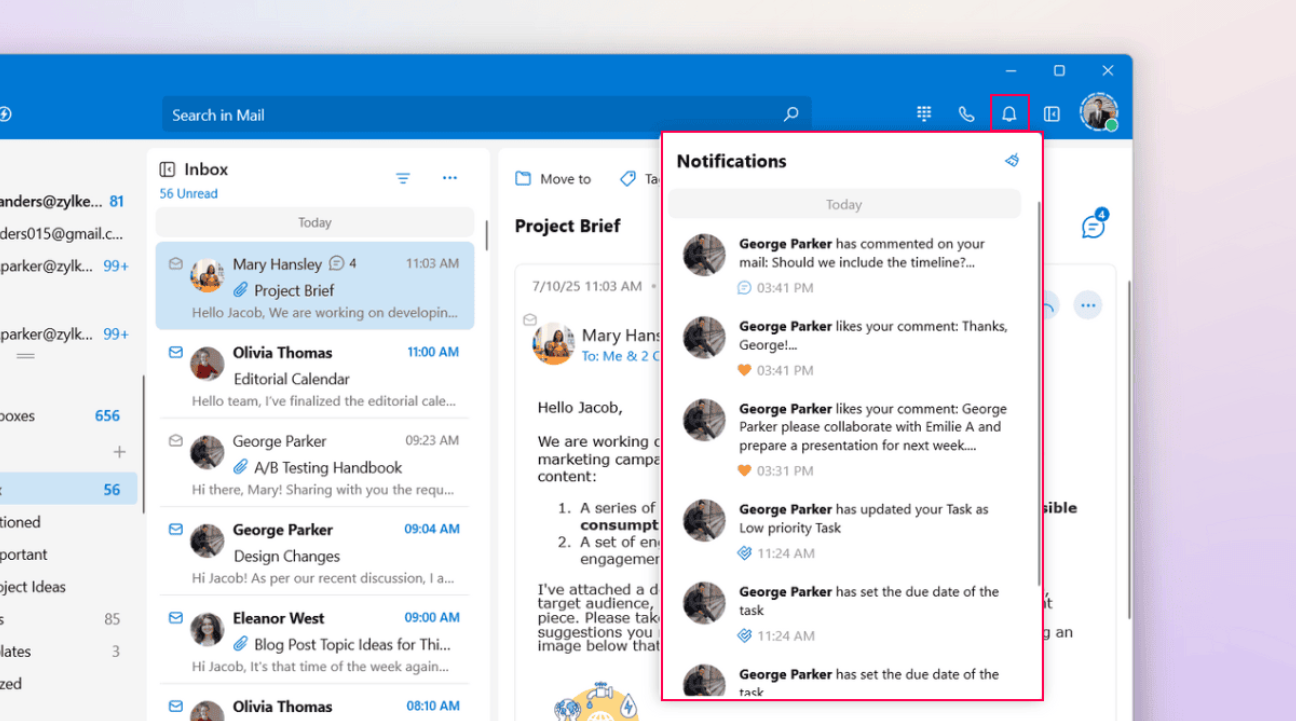This screenshot has width=1296, height=721.
Task: Click the Notifications panel scrollbar
Action: [x=1037, y=394]
